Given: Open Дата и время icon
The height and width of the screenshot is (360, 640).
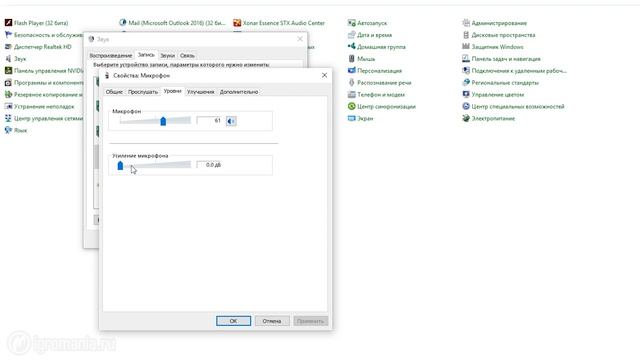Looking at the screenshot, I should click(x=351, y=35).
